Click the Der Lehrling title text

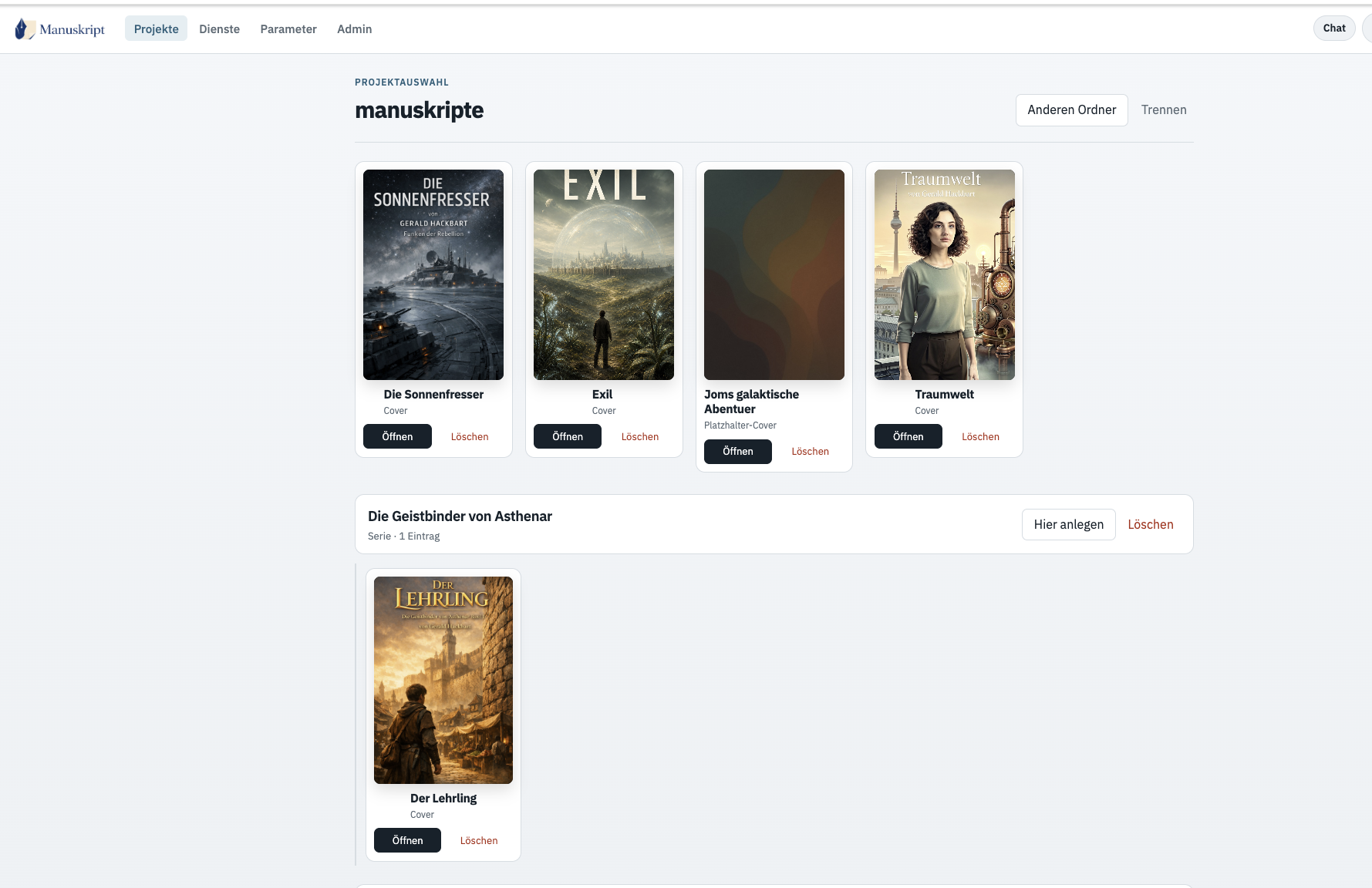[443, 798]
